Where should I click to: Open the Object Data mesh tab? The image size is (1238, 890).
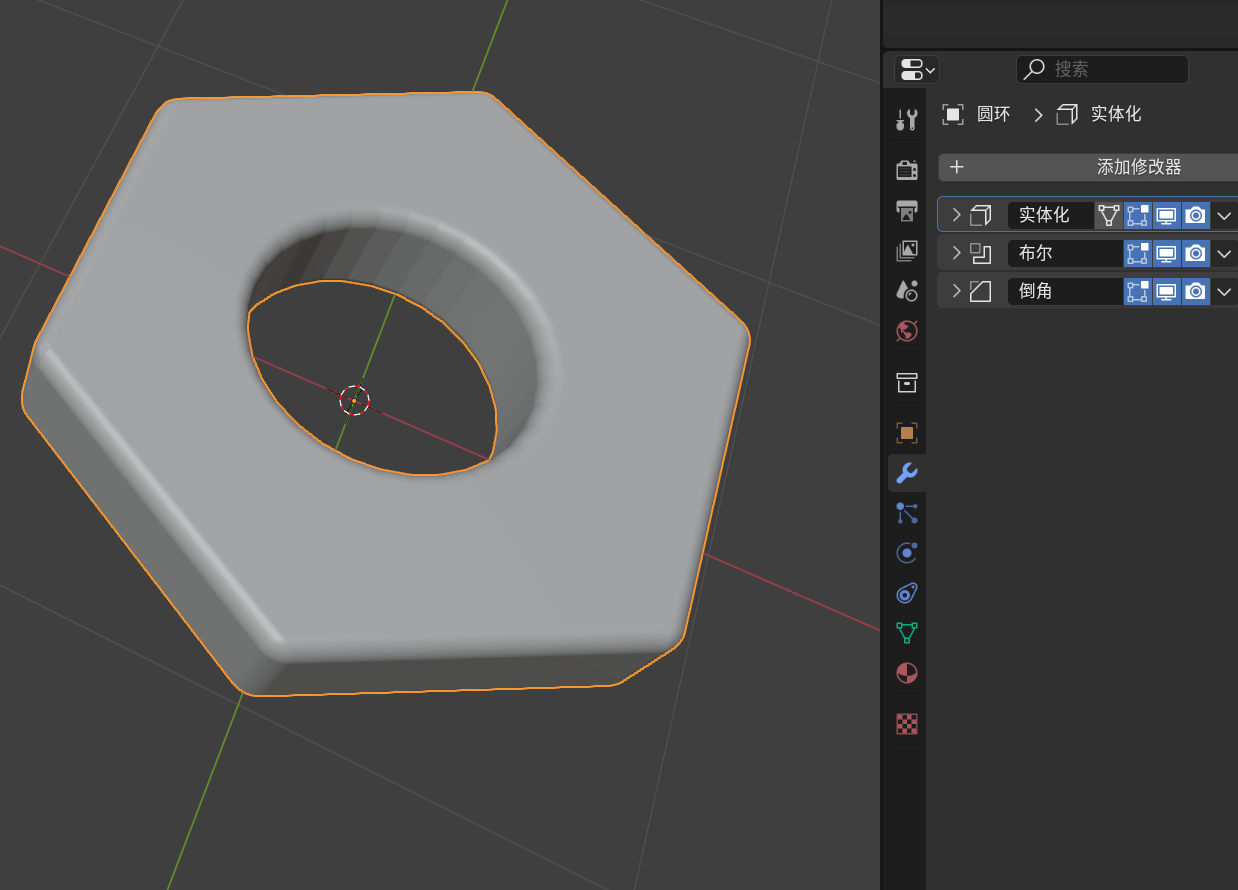tap(907, 633)
